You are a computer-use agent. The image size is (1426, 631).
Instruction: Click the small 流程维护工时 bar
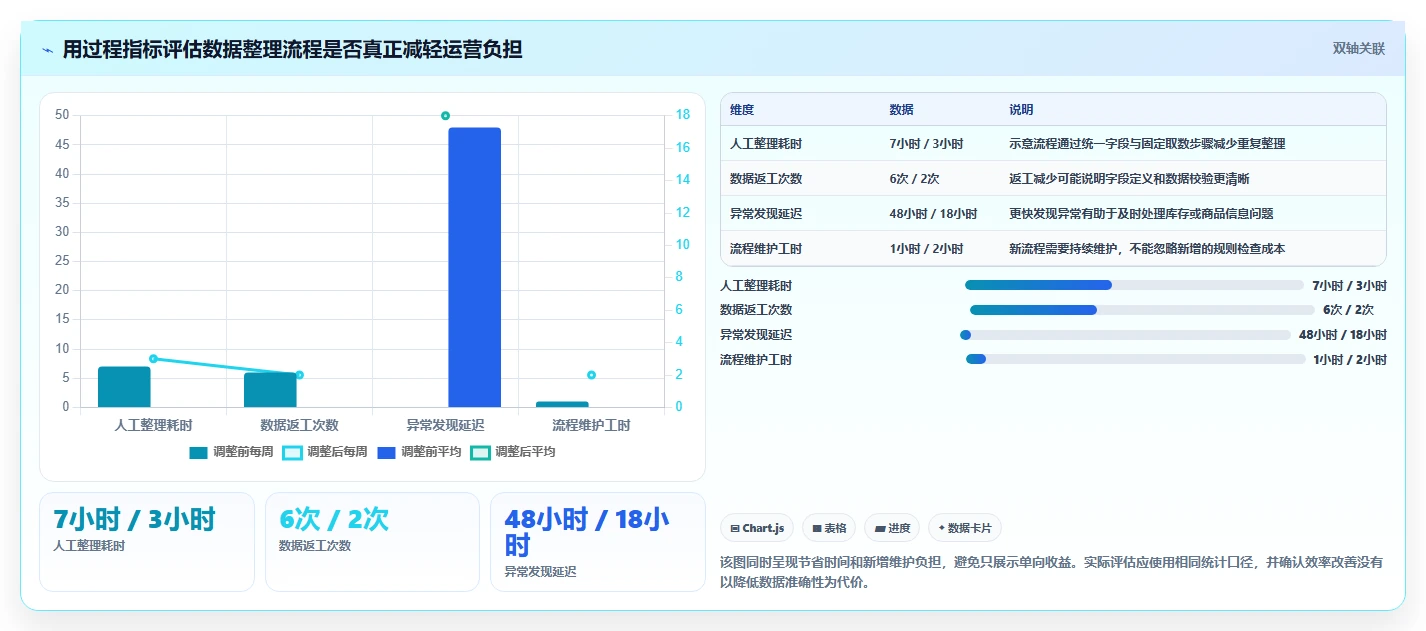pos(562,404)
